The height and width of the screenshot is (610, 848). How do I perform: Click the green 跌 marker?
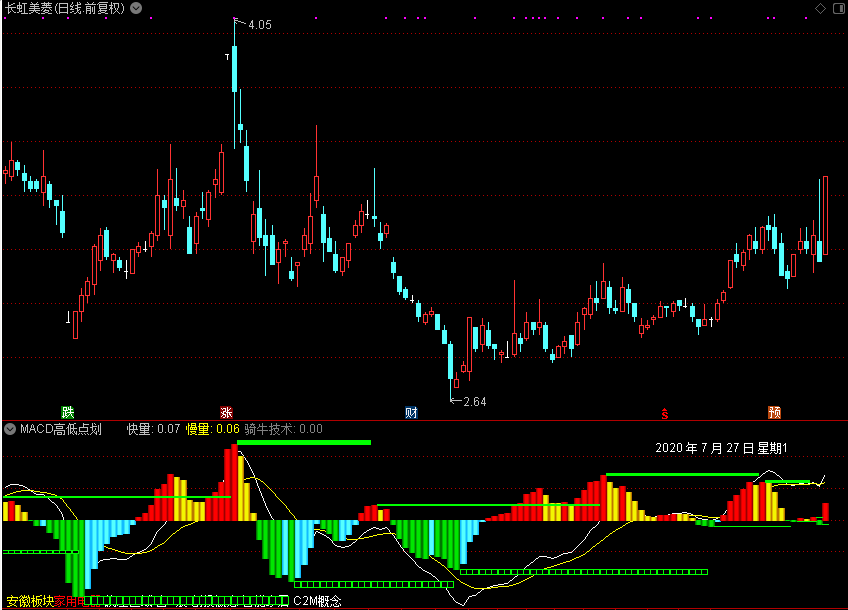[x=68, y=413]
